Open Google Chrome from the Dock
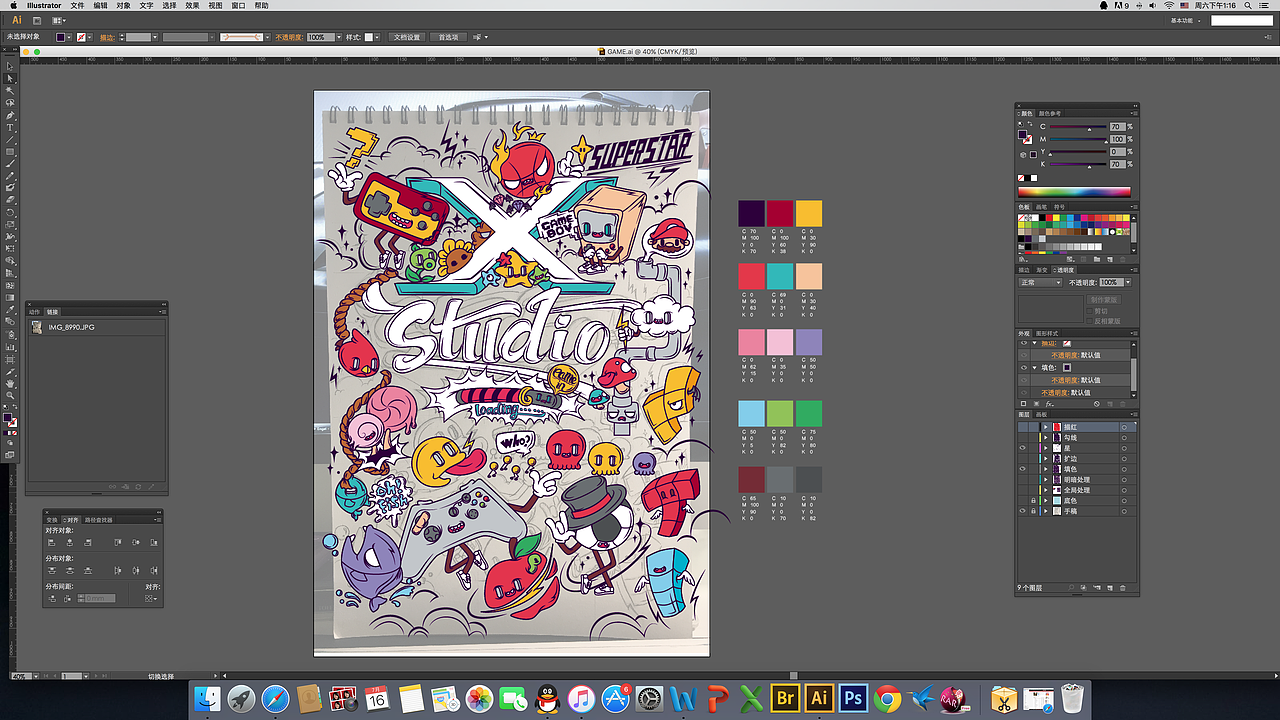 (887, 697)
